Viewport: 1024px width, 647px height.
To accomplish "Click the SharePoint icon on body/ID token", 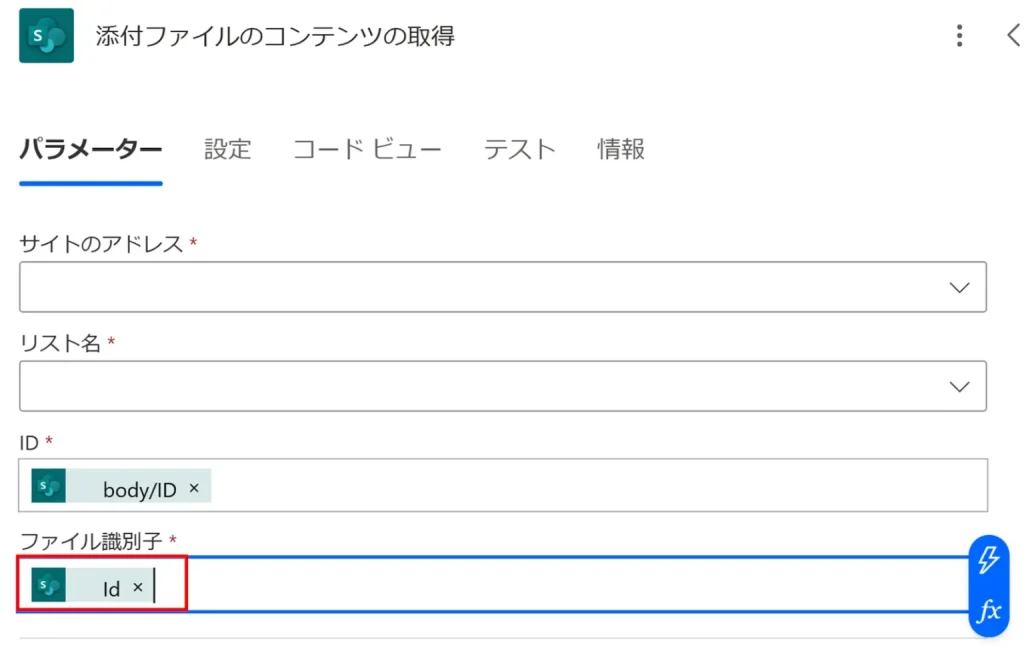I will point(48,487).
